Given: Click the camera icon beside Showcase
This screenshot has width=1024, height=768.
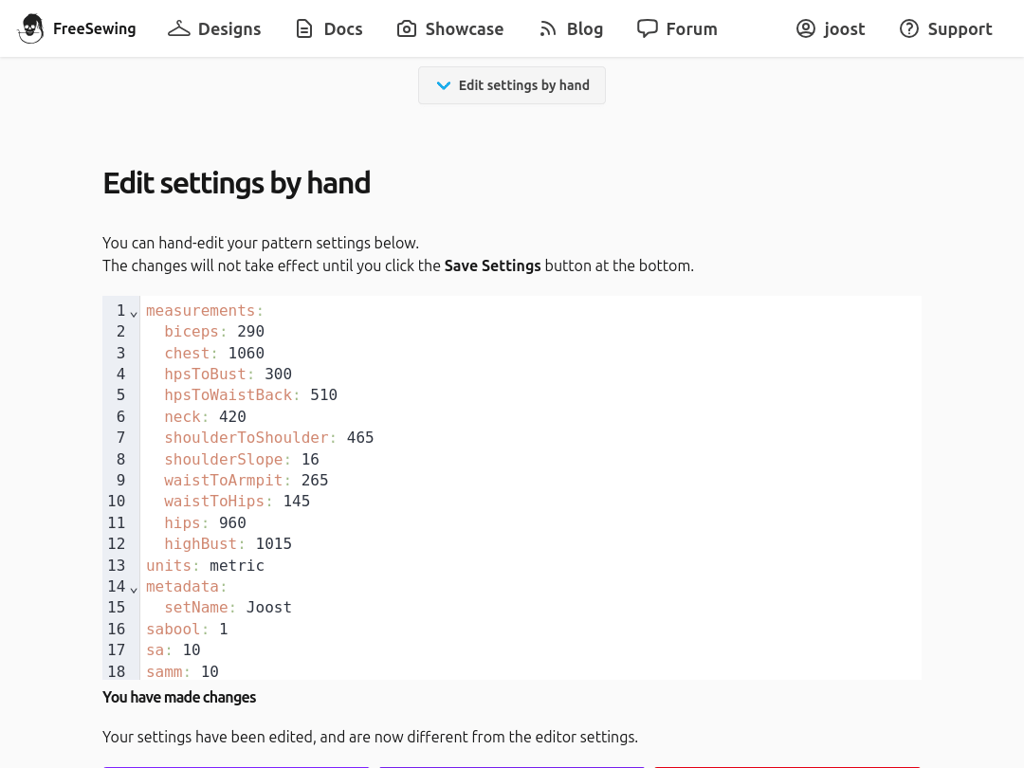Looking at the screenshot, I should click(406, 29).
